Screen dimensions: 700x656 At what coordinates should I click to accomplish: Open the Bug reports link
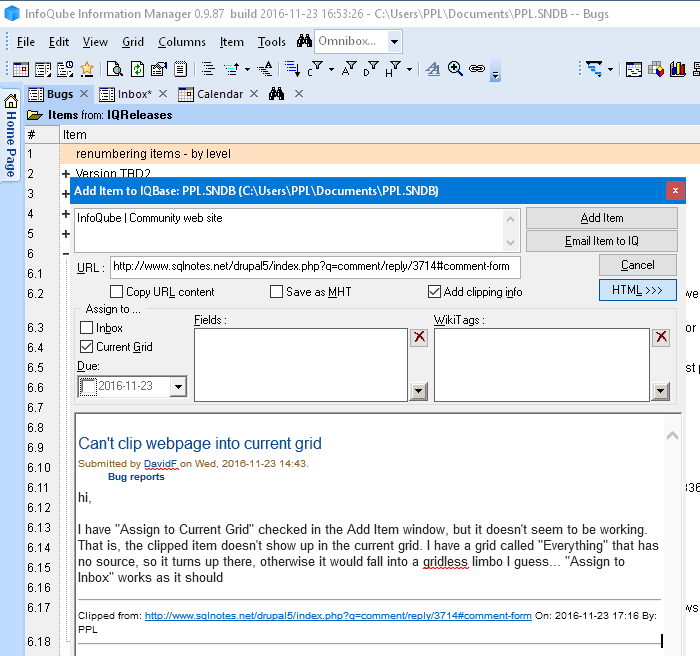136,476
